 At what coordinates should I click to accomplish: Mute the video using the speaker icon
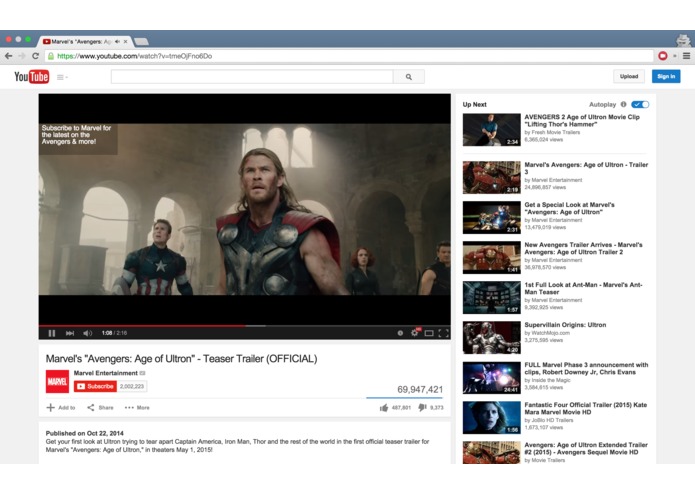click(88, 333)
